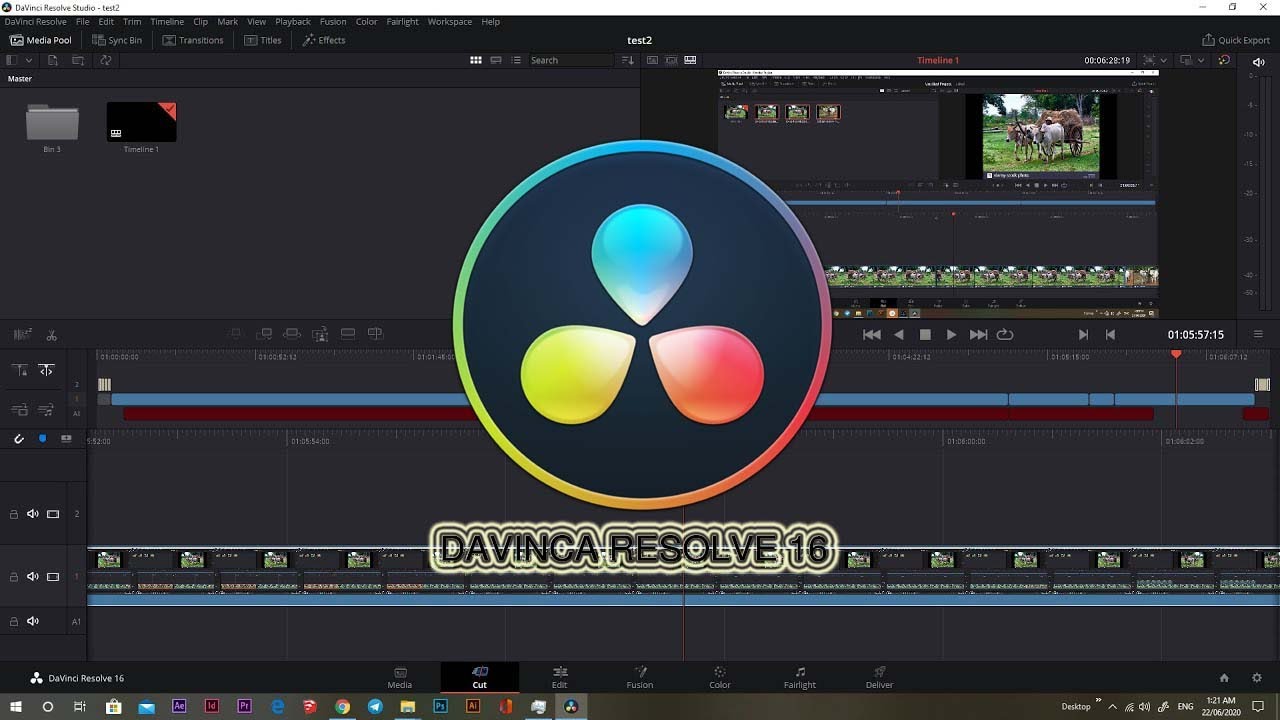Go to the previous edit point
The height and width of the screenshot is (720, 1280).
(1110, 335)
